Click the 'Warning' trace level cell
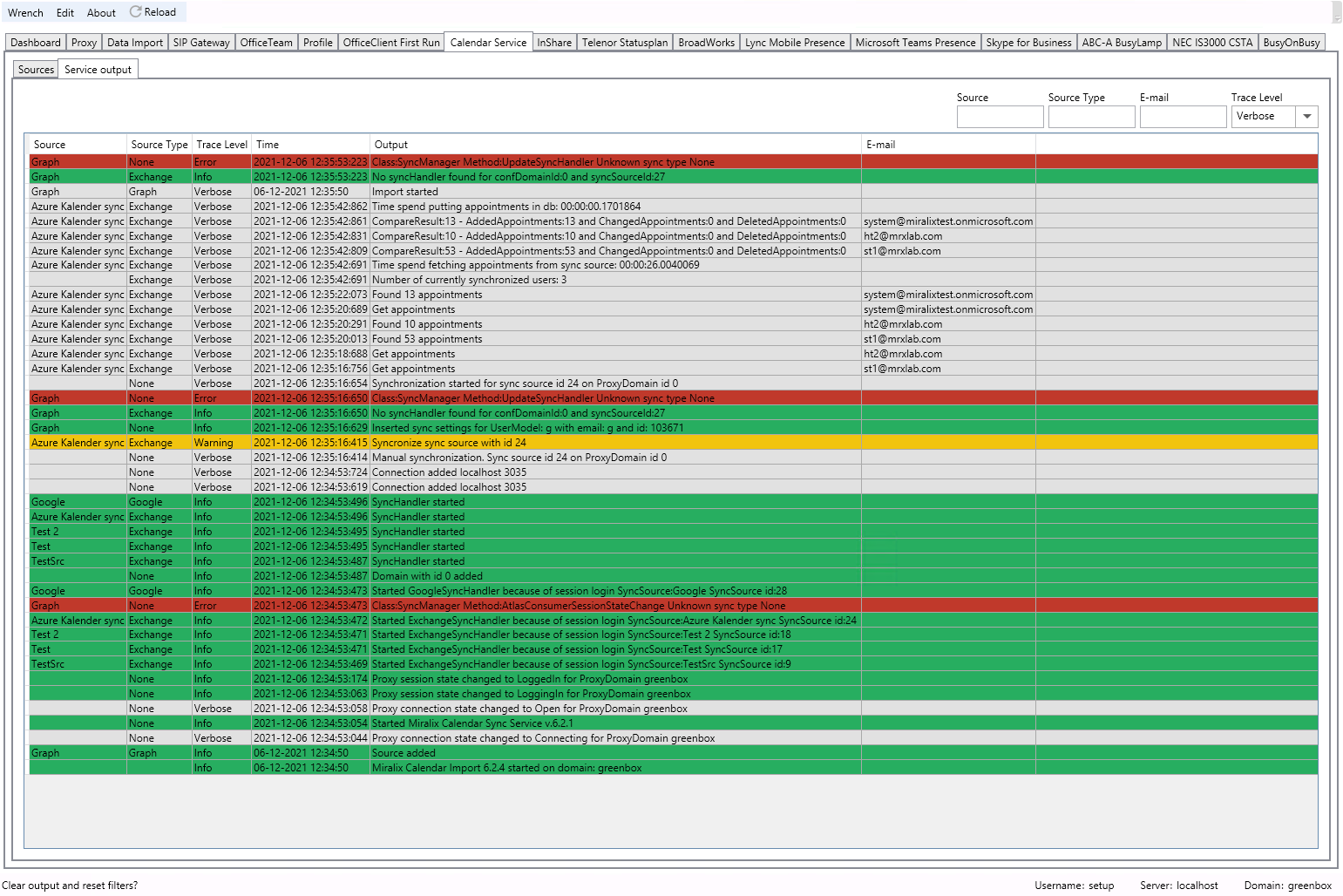1343x896 pixels. (x=221, y=443)
